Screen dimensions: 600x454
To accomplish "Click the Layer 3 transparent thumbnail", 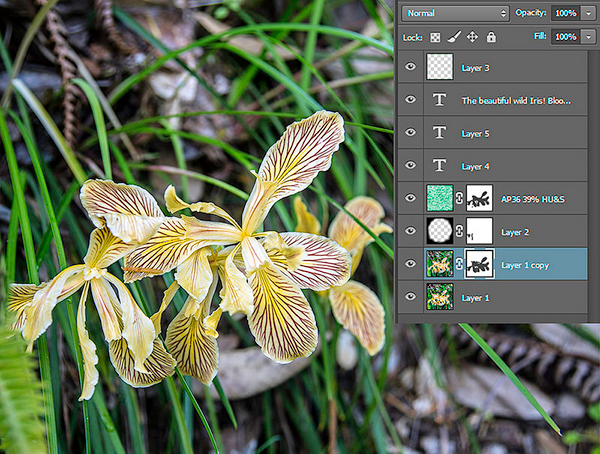I will click(x=440, y=67).
